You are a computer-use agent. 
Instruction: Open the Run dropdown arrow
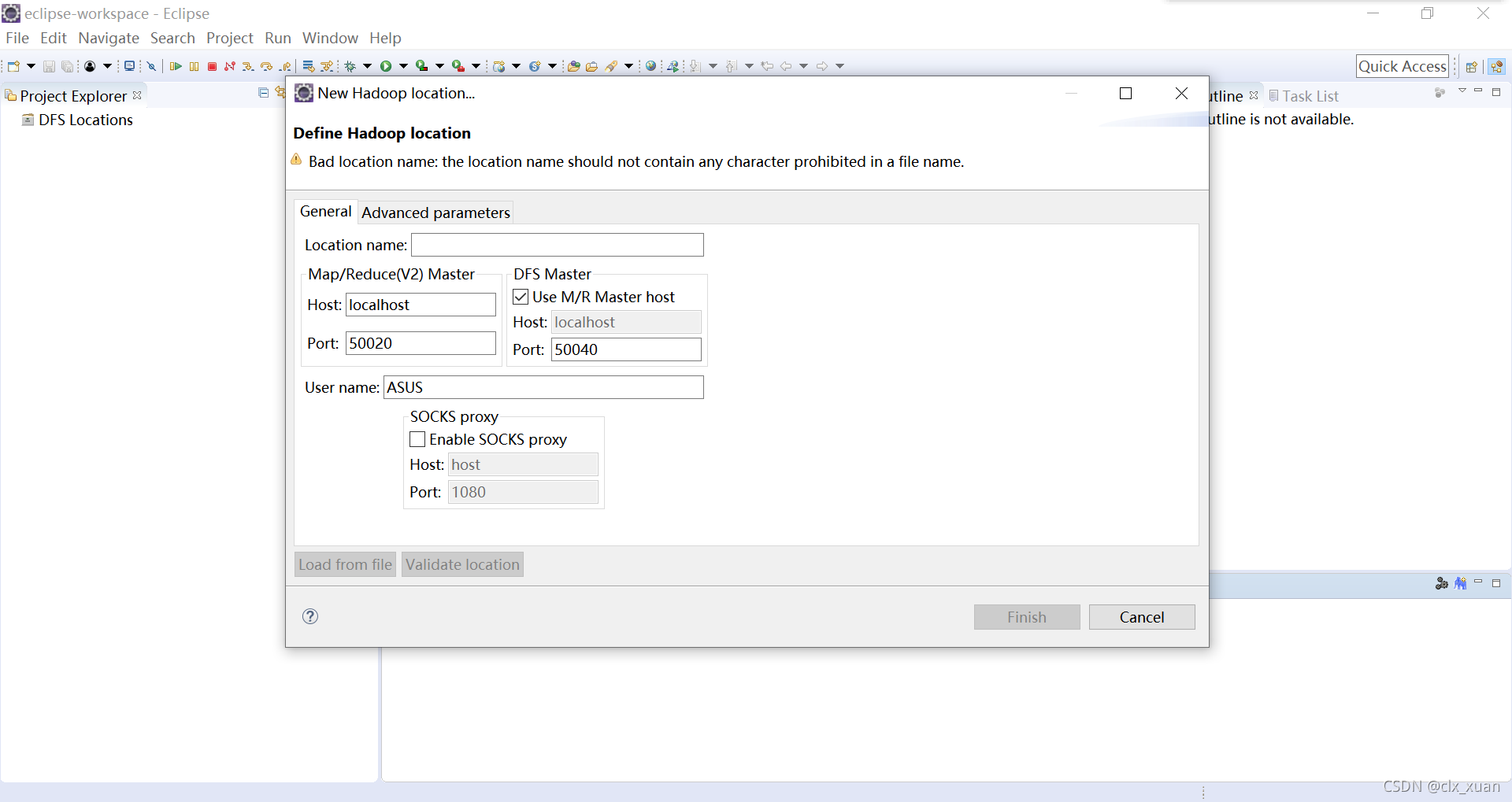pyautogui.click(x=404, y=66)
